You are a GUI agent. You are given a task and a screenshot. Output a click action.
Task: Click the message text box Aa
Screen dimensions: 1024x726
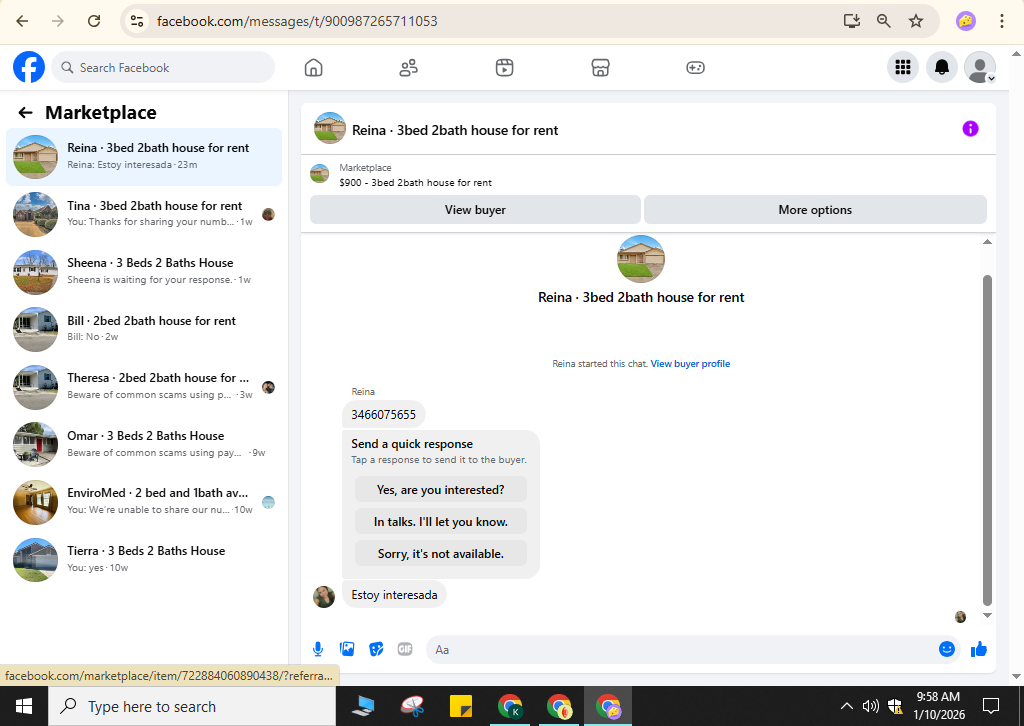[679, 650]
